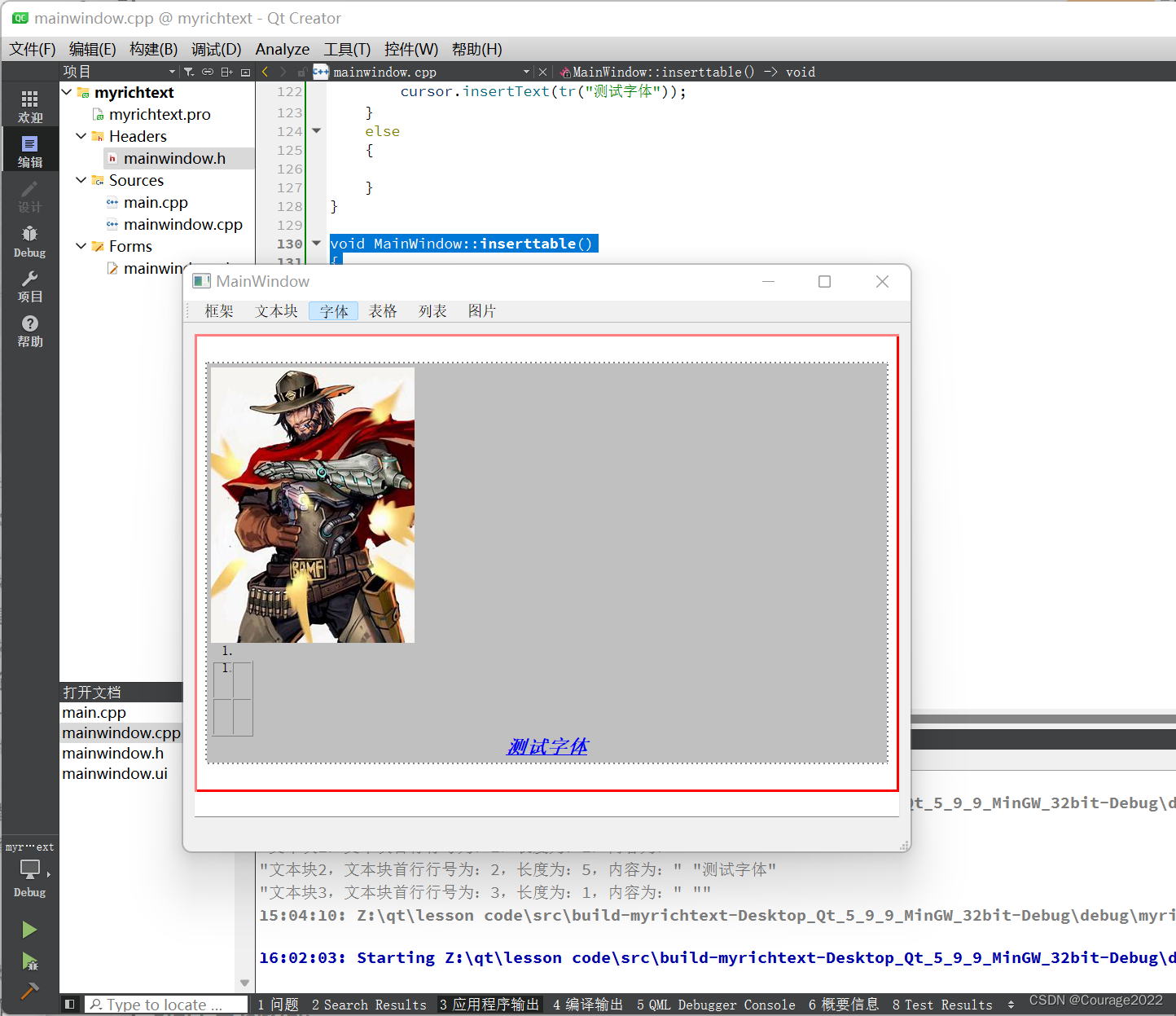Toggle the file lock icon in editor toolbar

pos(302,71)
